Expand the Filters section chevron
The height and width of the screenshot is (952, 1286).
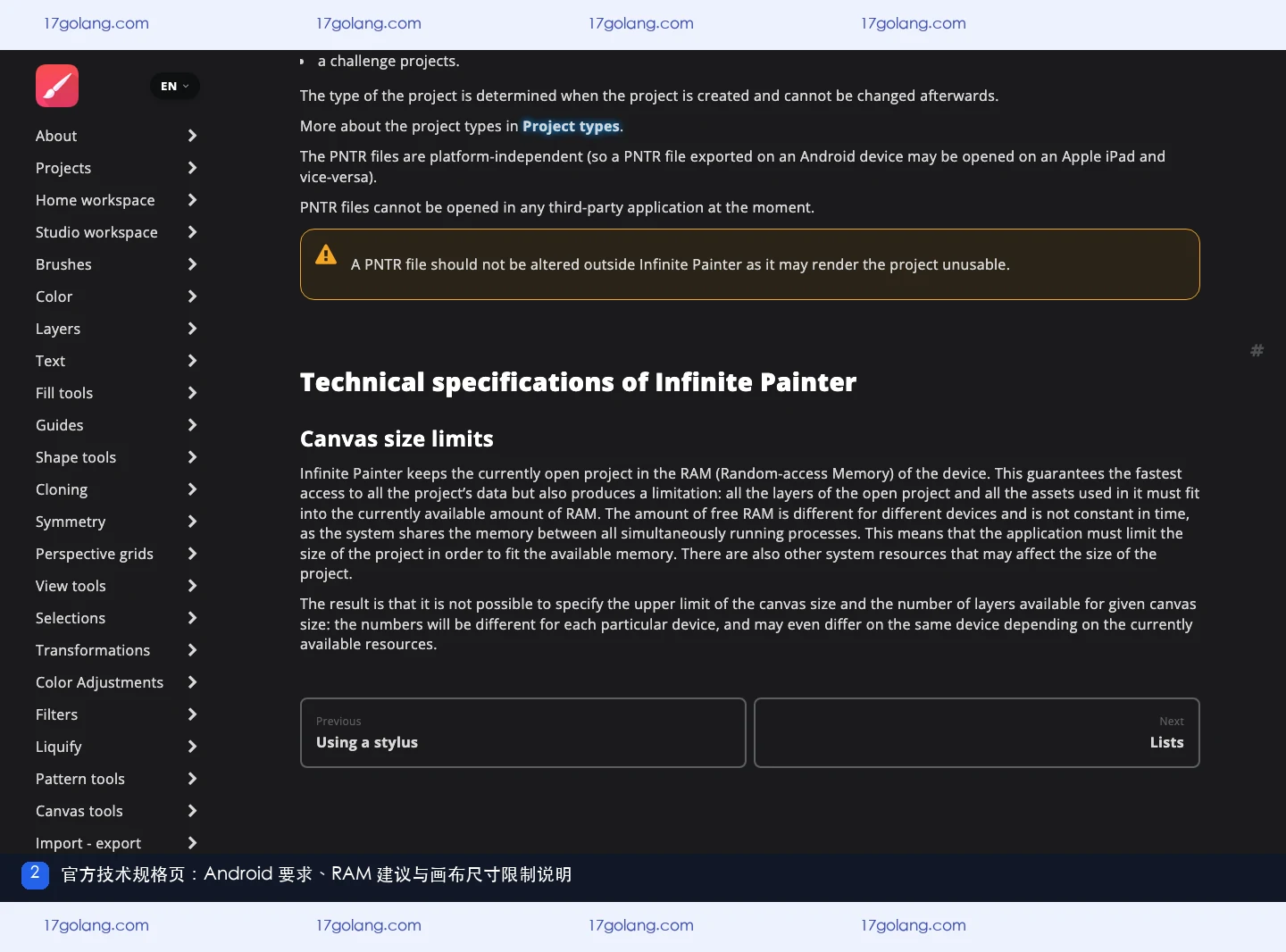(x=192, y=714)
